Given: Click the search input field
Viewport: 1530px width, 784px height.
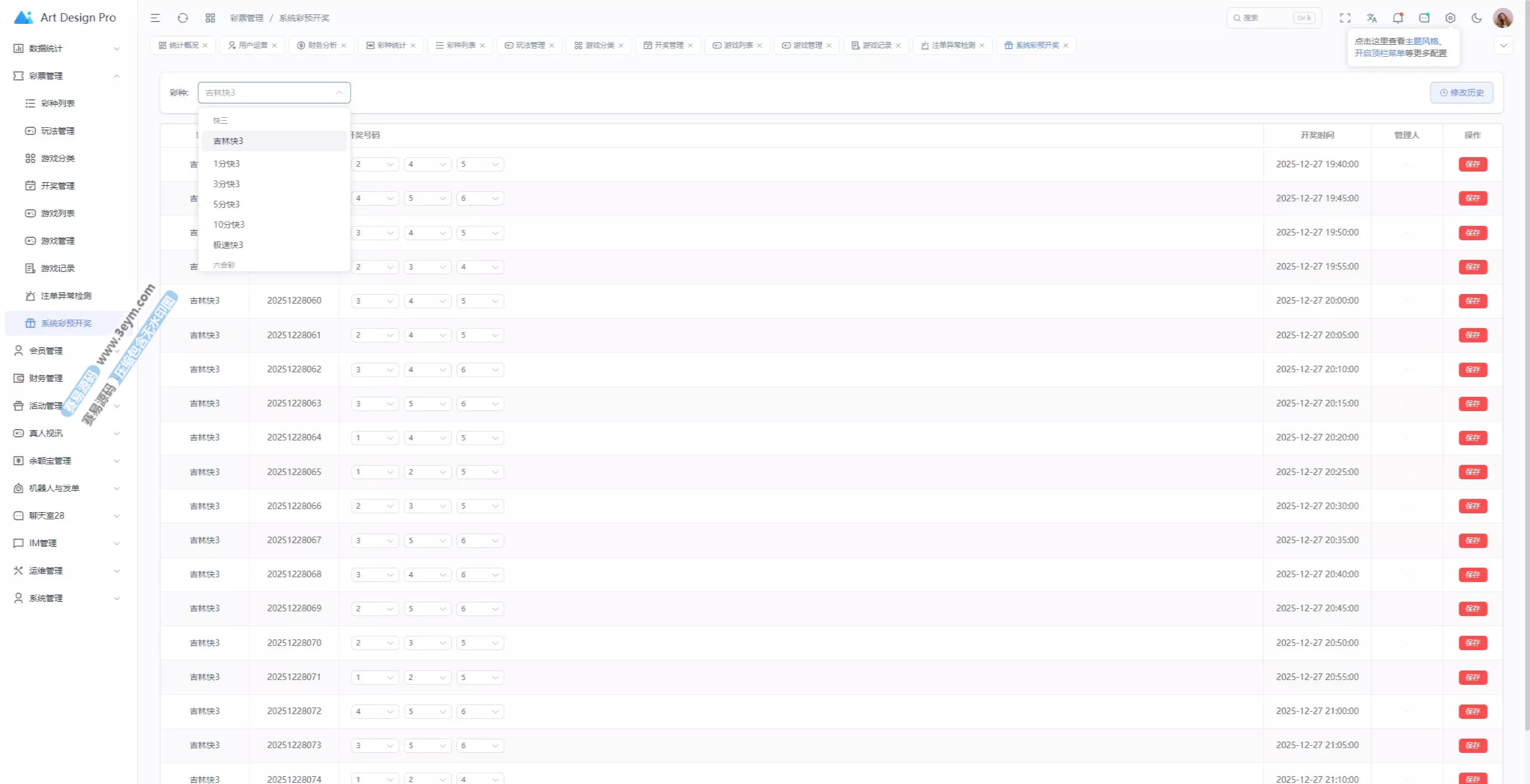Looking at the screenshot, I should [1267, 18].
